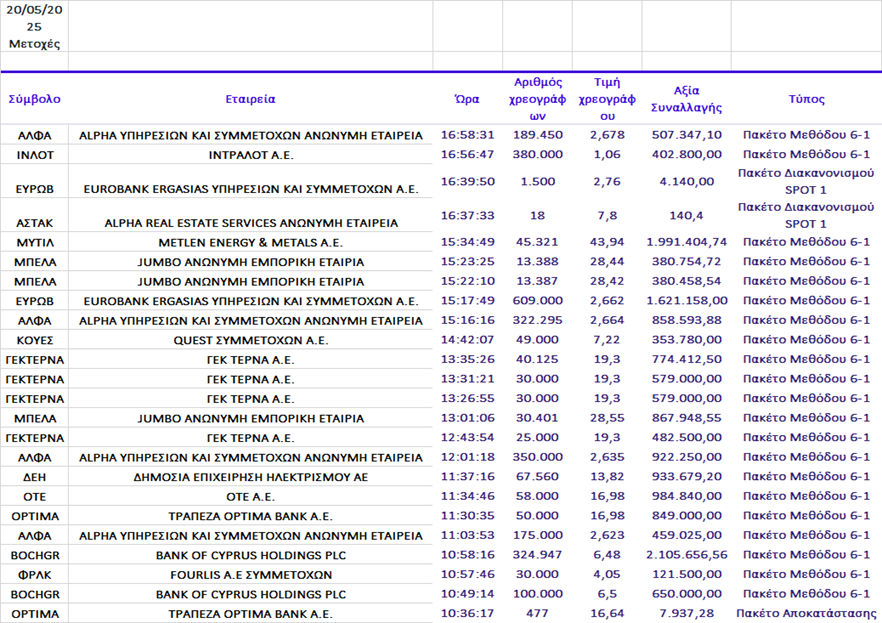Select the ΟΤΕ Α.Ε. company cell

pyautogui.click(x=250, y=496)
